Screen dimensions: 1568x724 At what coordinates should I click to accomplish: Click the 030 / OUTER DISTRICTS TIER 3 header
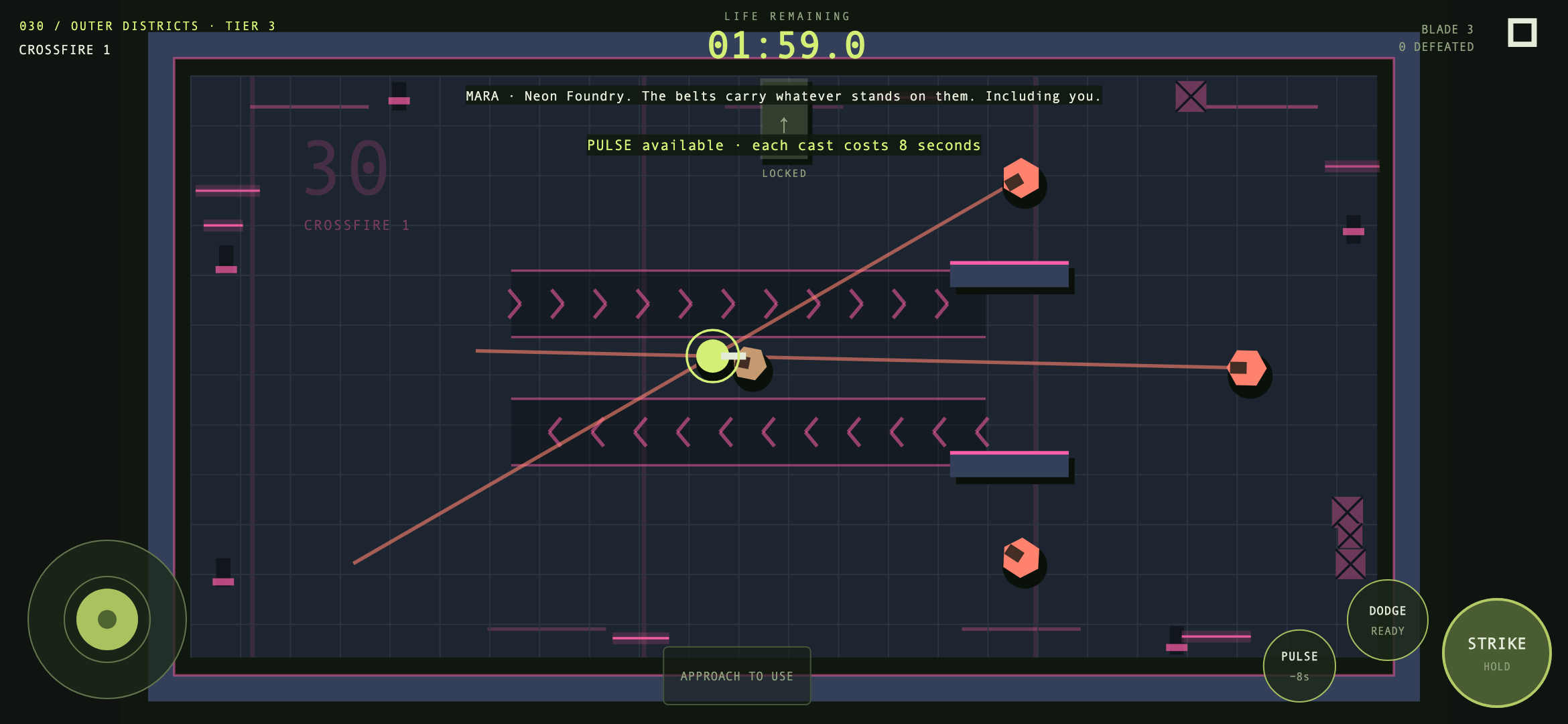click(x=147, y=26)
